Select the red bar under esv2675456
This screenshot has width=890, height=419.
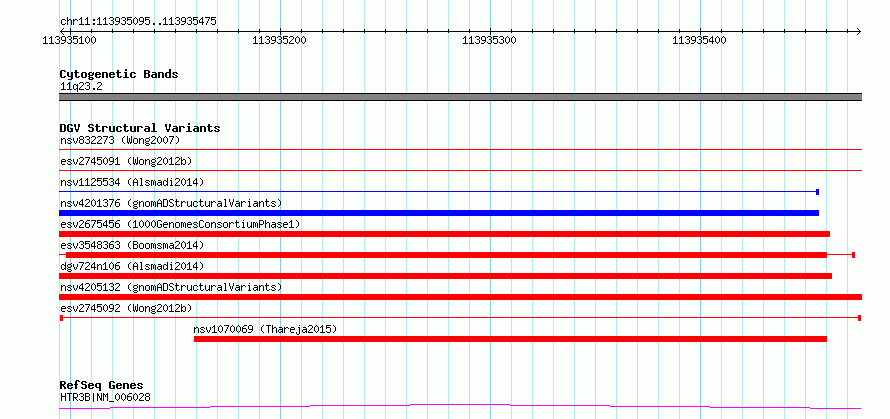tap(444, 234)
